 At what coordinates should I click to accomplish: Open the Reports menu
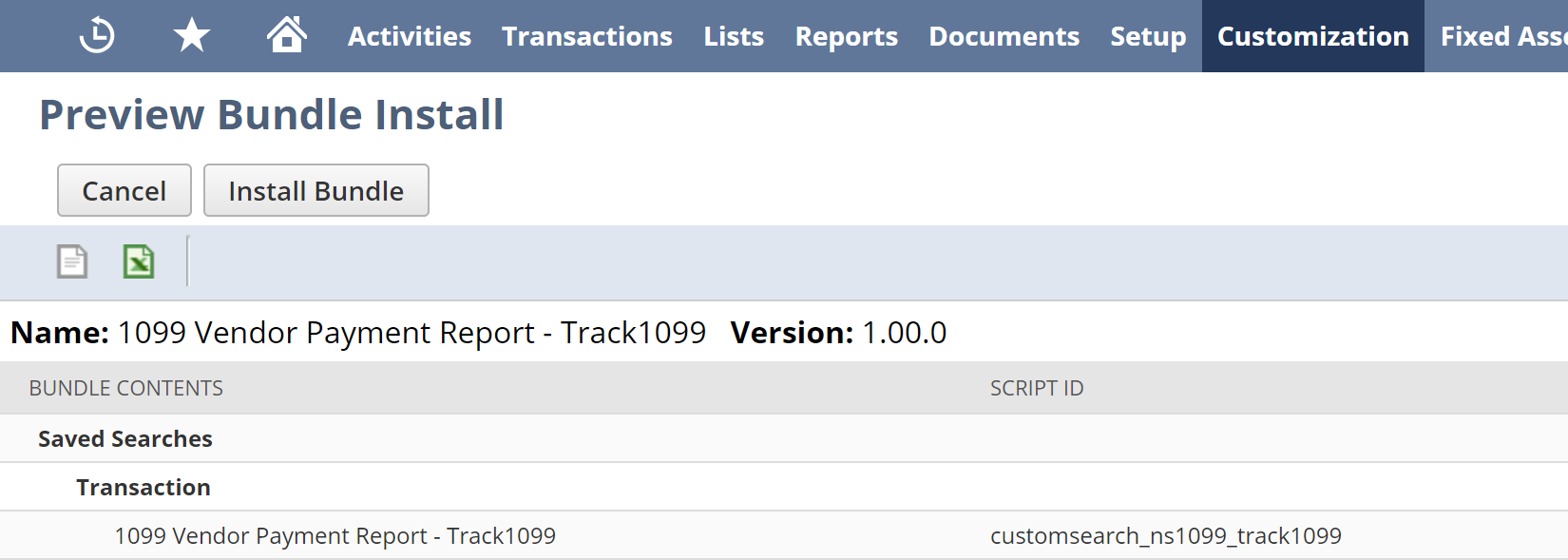tap(847, 36)
